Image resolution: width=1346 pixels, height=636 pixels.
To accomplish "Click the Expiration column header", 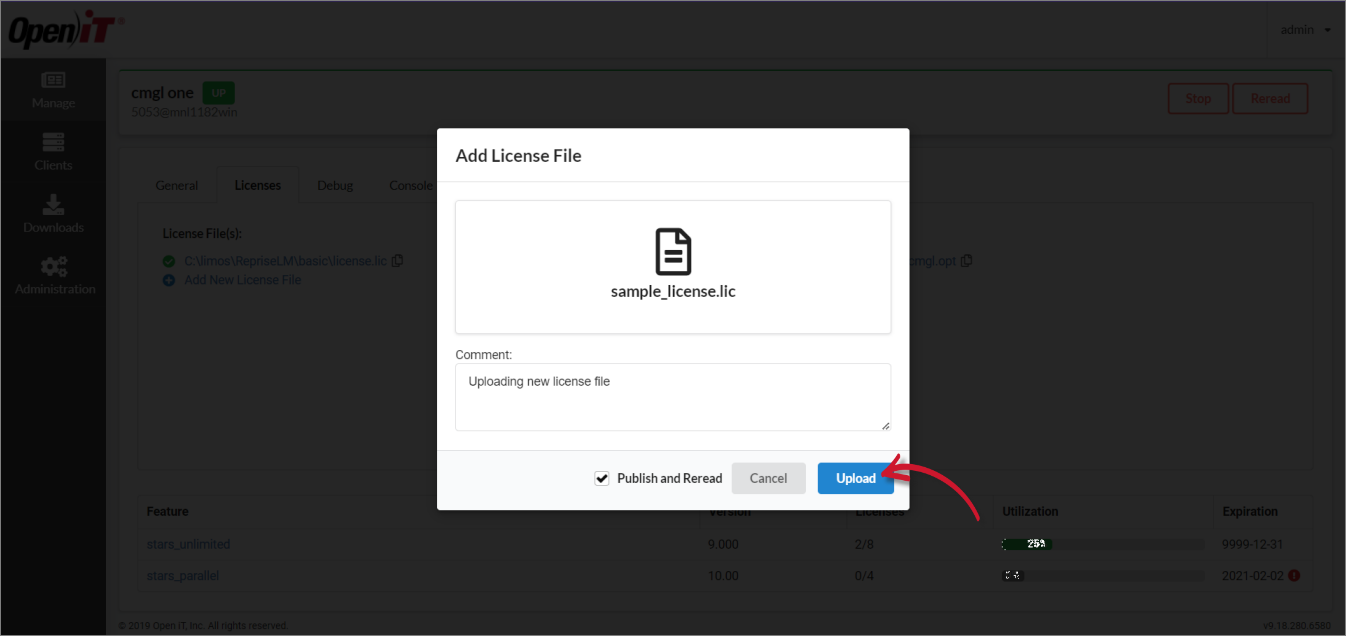I will pyautogui.click(x=1250, y=511).
